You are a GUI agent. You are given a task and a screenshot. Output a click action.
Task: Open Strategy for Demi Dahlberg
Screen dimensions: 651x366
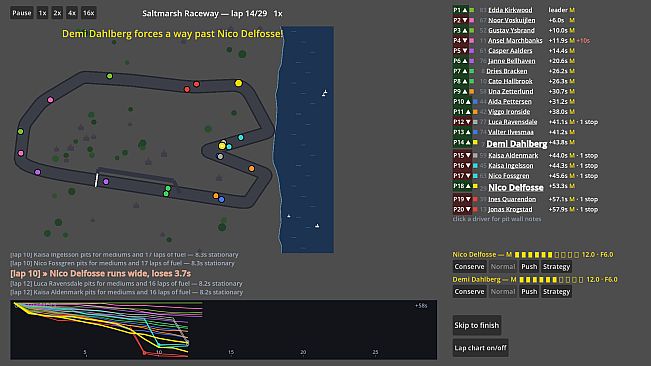click(x=556, y=292)
